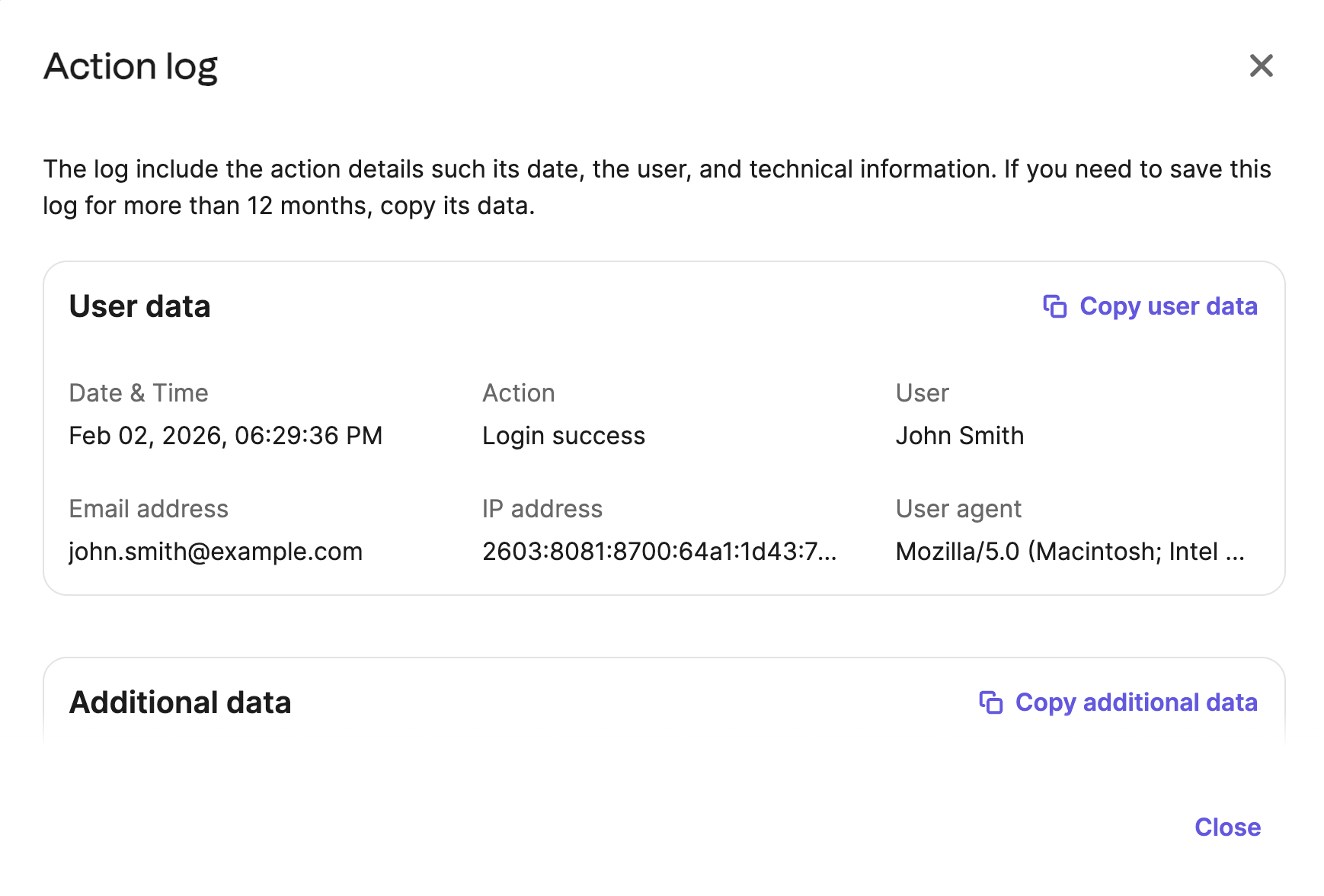Click the Feb 02, 2026 timestamp value

225,436
